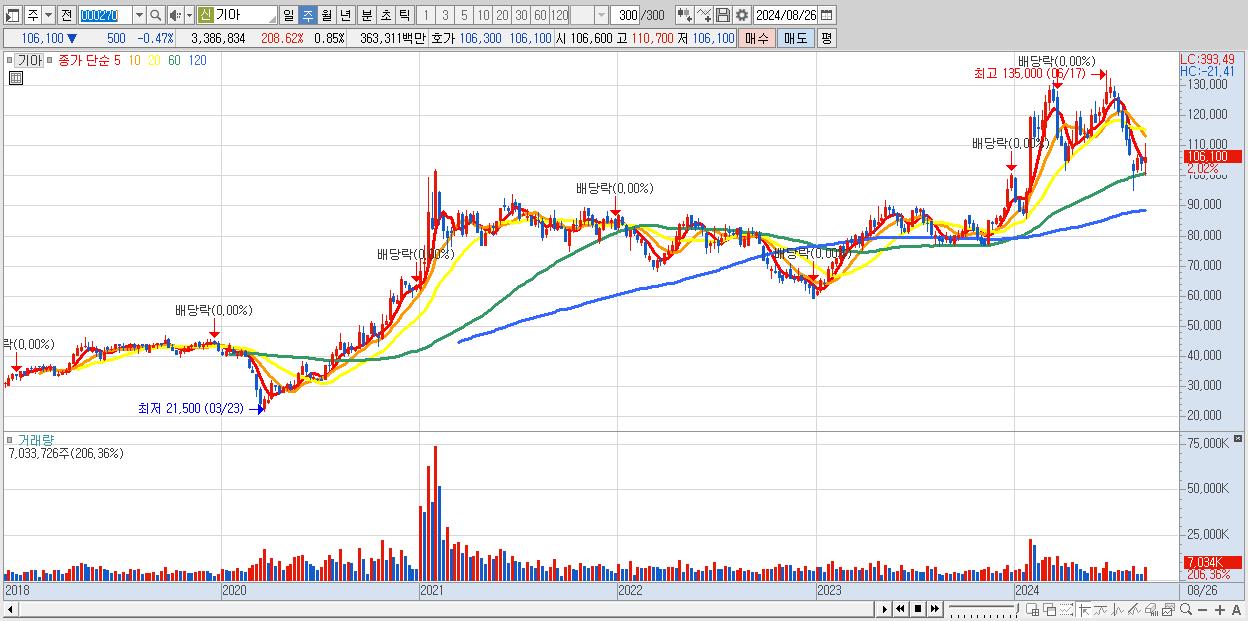Select the monthly 월 period toggle
1248x621 pixels.
[x=326, y=15]
